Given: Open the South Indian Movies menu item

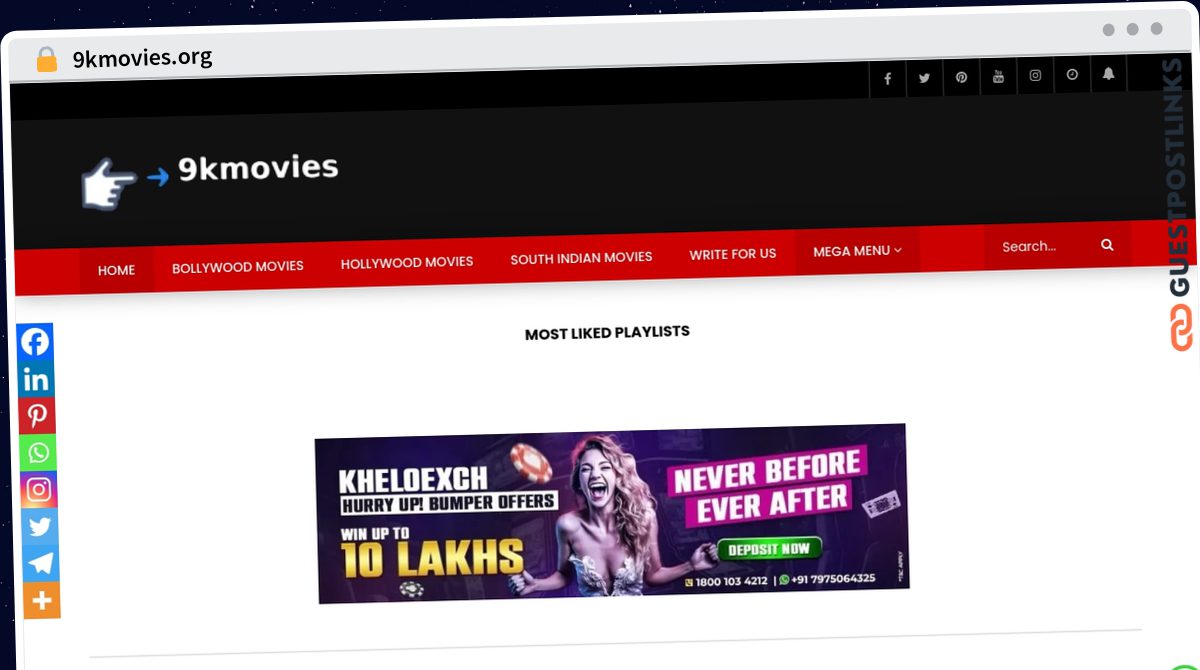Looking at the screenshot, I should [x=581, y=258].
